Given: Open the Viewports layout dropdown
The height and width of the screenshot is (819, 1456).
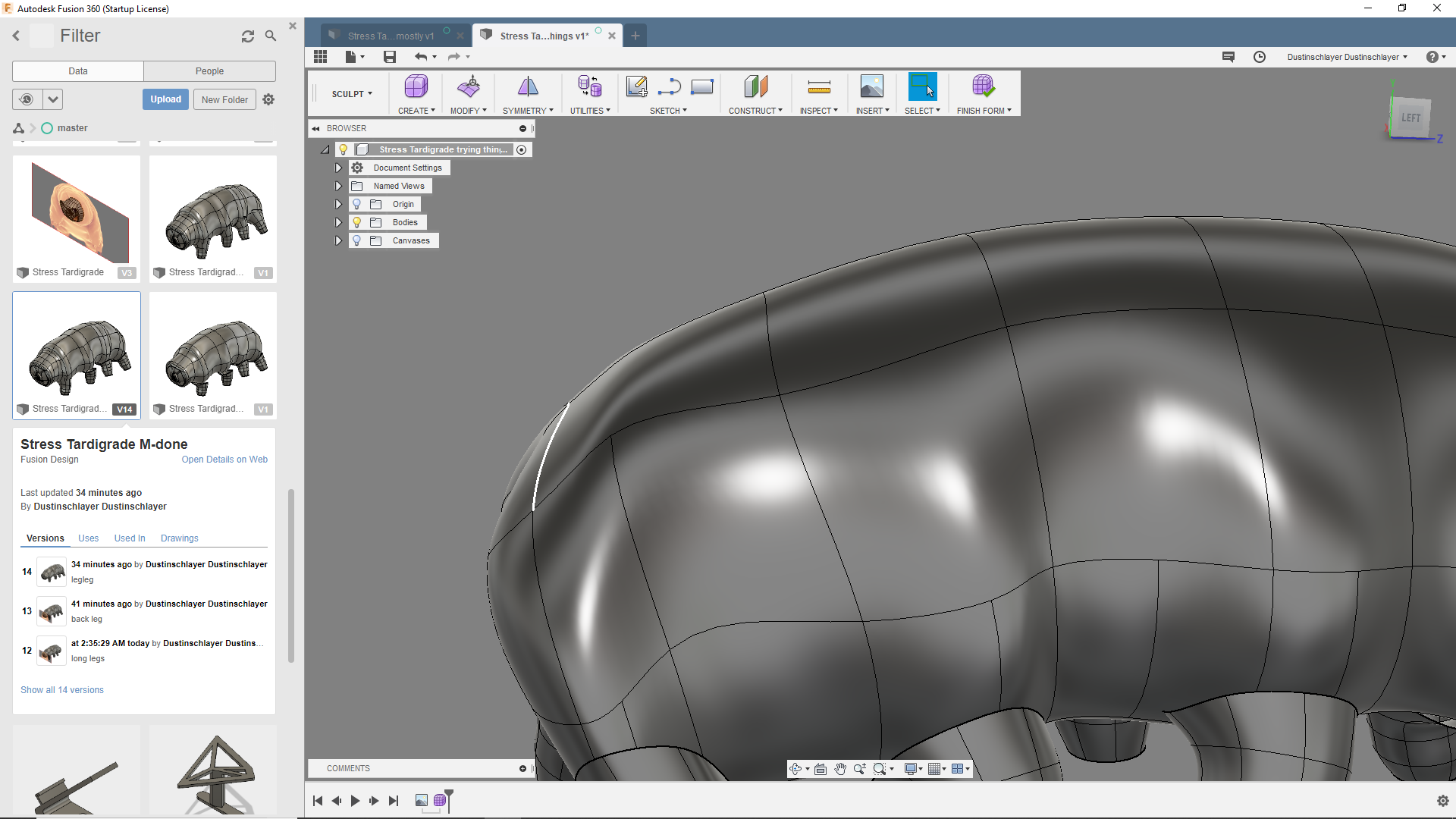Looking at the screenshot, I should tap(960, 769).
